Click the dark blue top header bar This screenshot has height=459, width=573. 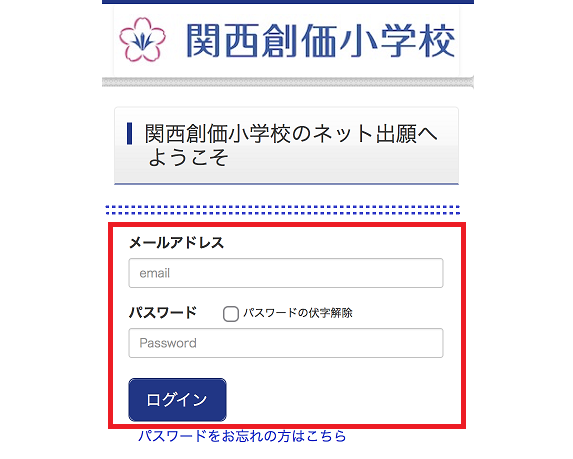288,2
